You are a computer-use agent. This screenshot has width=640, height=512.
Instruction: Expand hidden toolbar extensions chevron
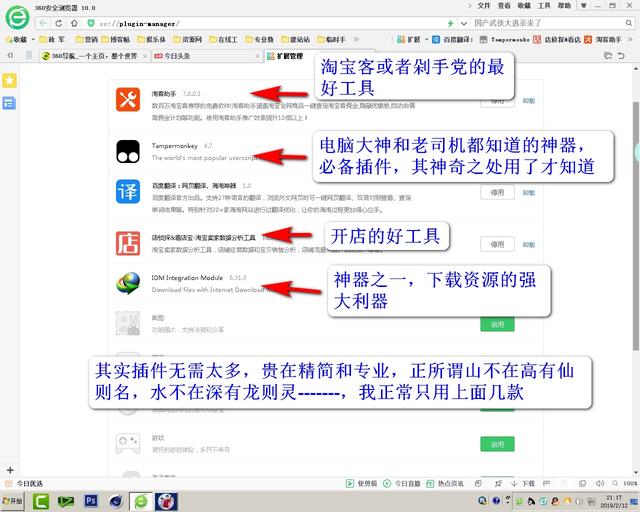[x=630, y=39]
